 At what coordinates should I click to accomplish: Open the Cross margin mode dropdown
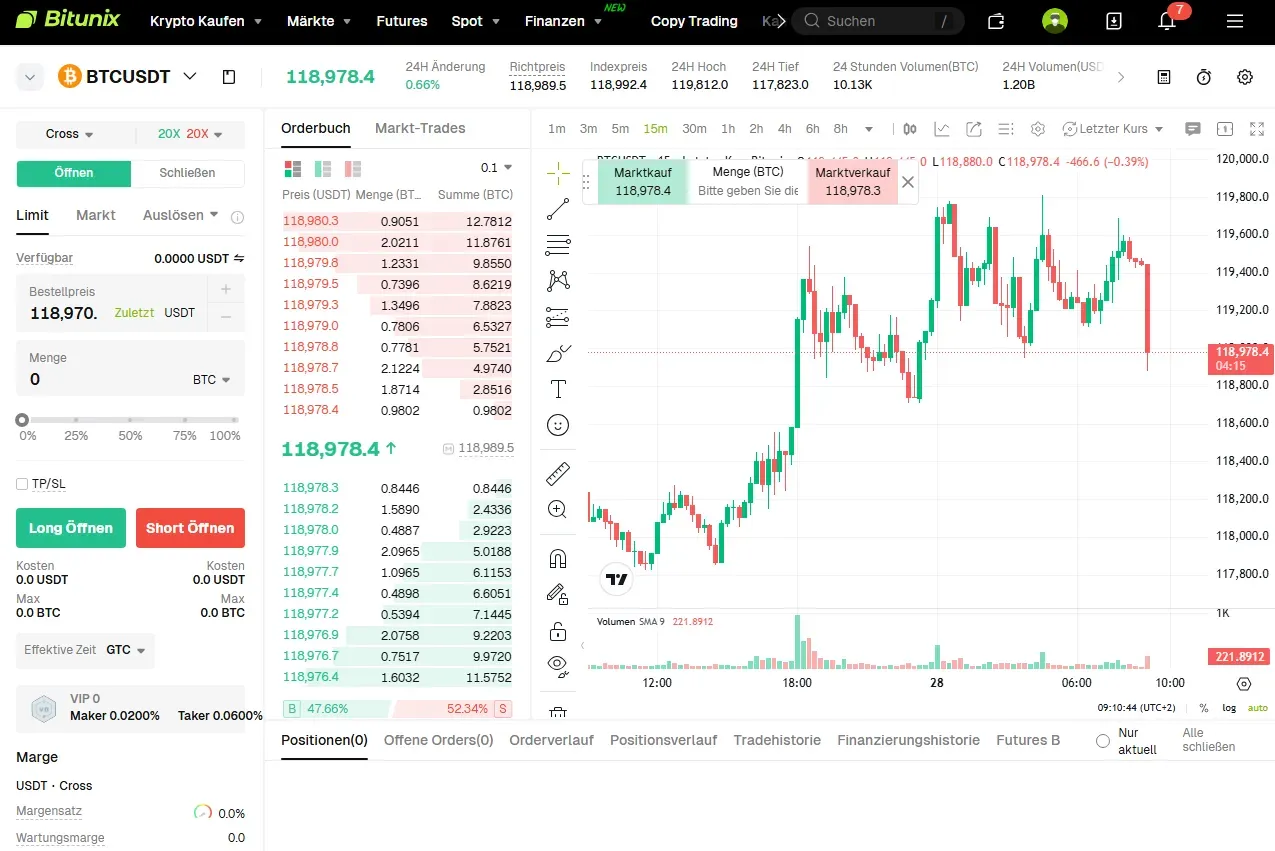click(70, 134)
